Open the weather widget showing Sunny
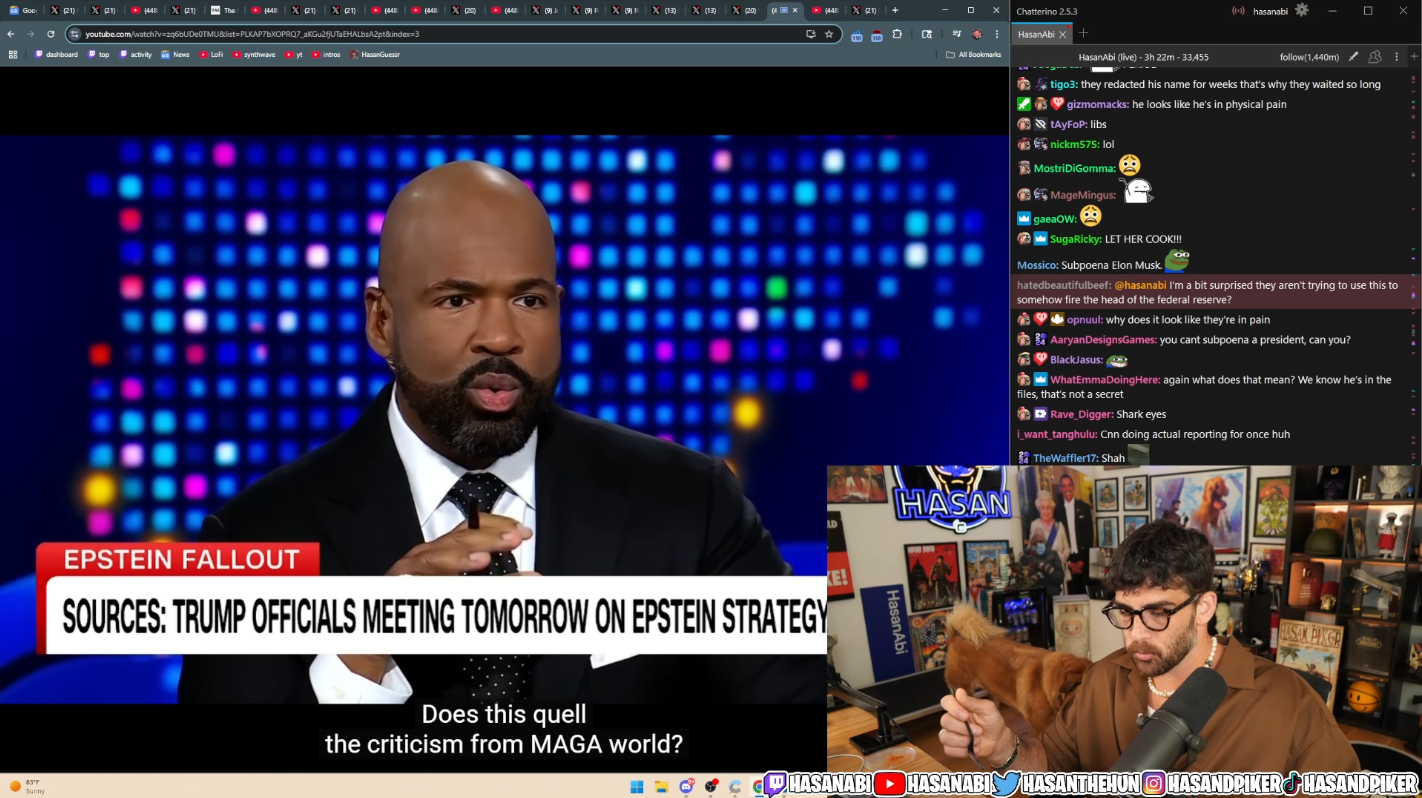Image resolution: width=1422 pixels, height=798 pixels. coord(28,786)
